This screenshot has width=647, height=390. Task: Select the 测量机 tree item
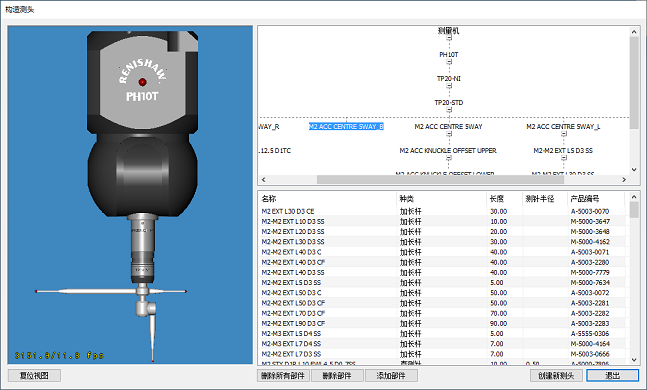(449, 31)
